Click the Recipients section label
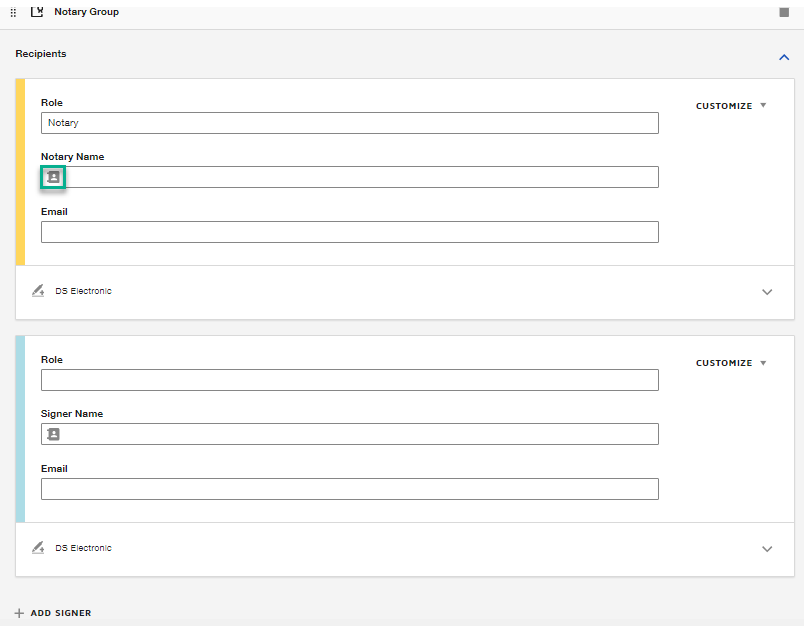This screenshot has height=626, width=804. tap(41, 53)
